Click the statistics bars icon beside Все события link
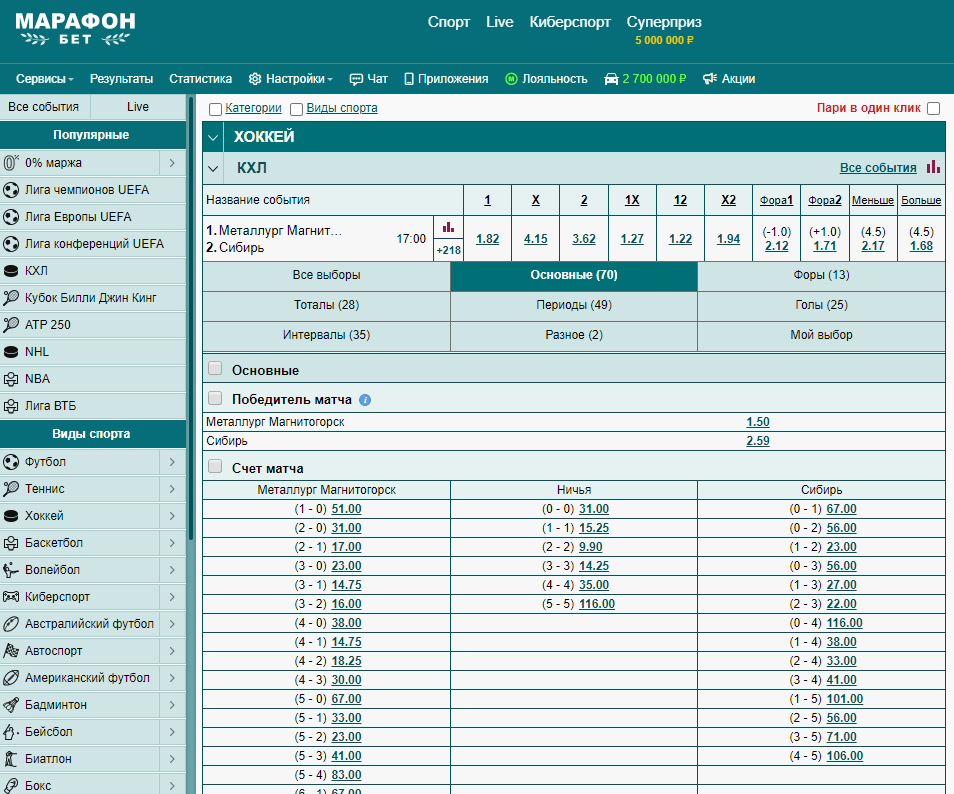 933,167
